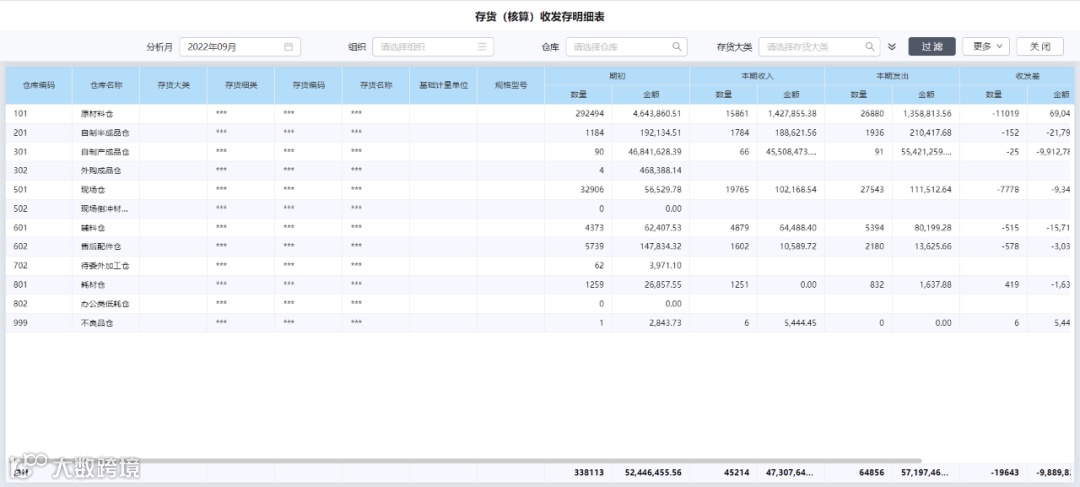The height and width of the screenshot is (487, 1080).
Task: Click opening quantity 292494 cell
Action: (579, 114)
